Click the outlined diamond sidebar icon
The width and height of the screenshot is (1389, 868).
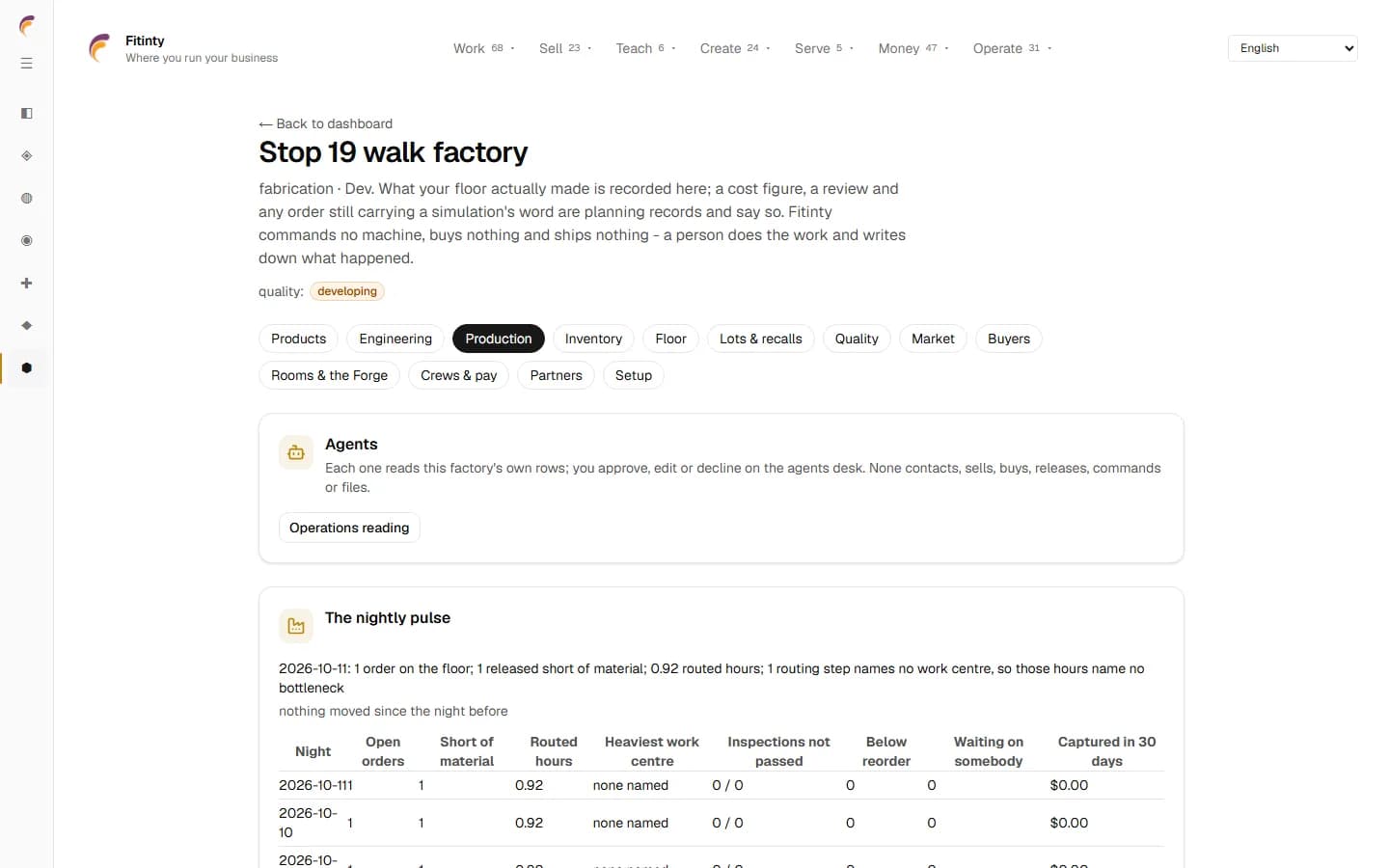click(x=27, y=156)
